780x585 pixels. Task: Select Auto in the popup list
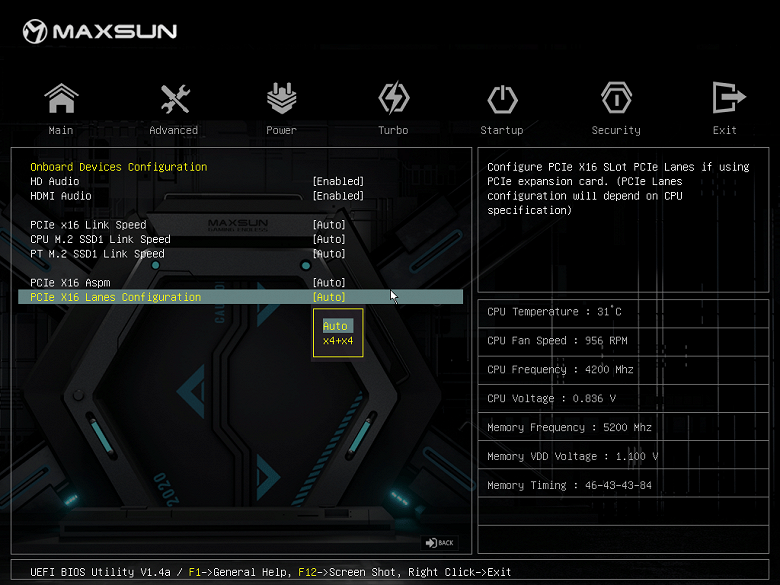coord(336,326)
